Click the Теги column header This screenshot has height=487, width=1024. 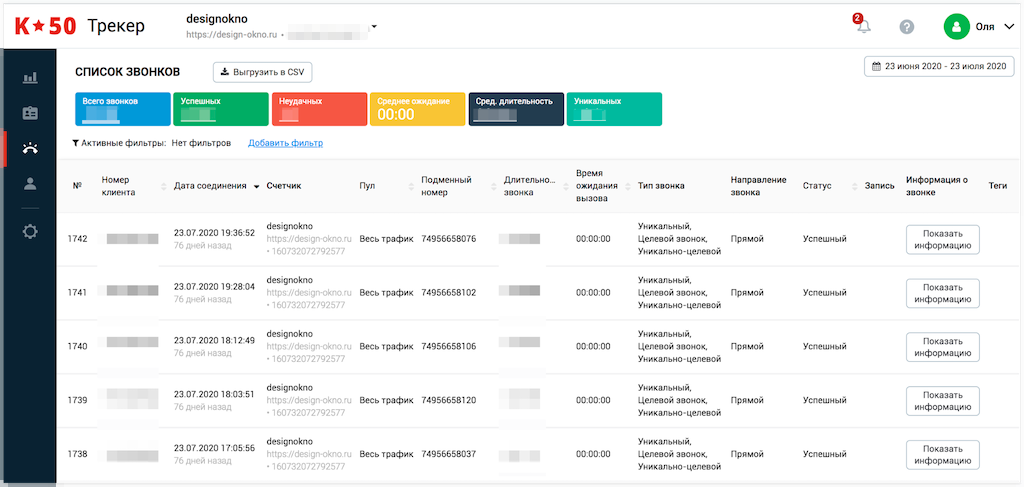[998, 186]
